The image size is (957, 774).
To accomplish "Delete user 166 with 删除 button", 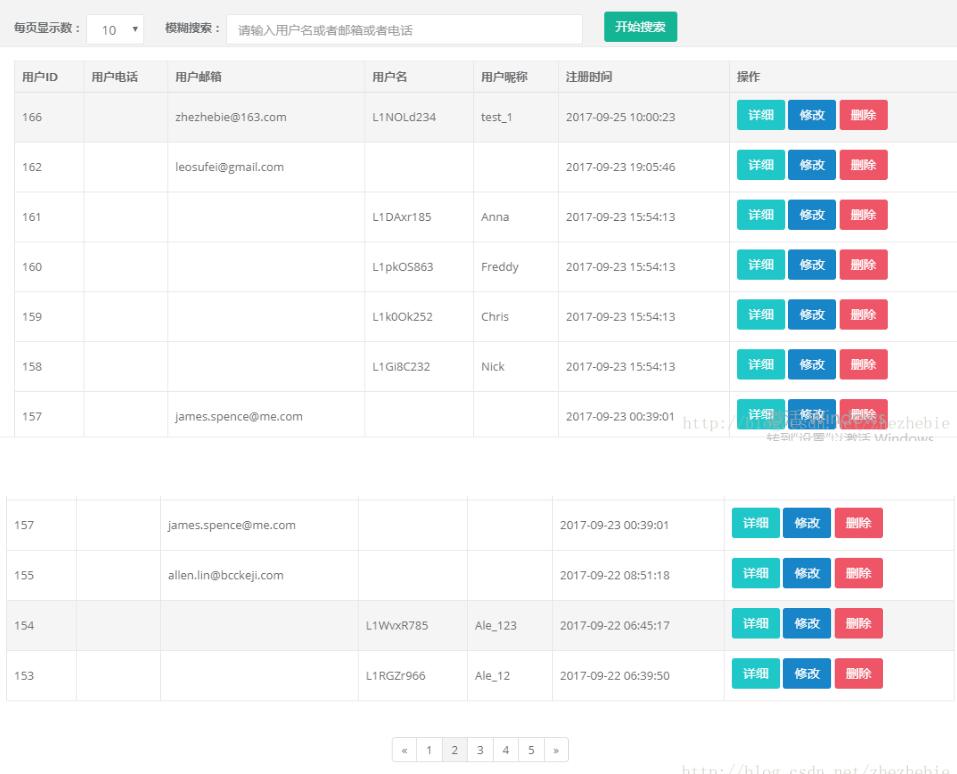I will click(863, 115).
